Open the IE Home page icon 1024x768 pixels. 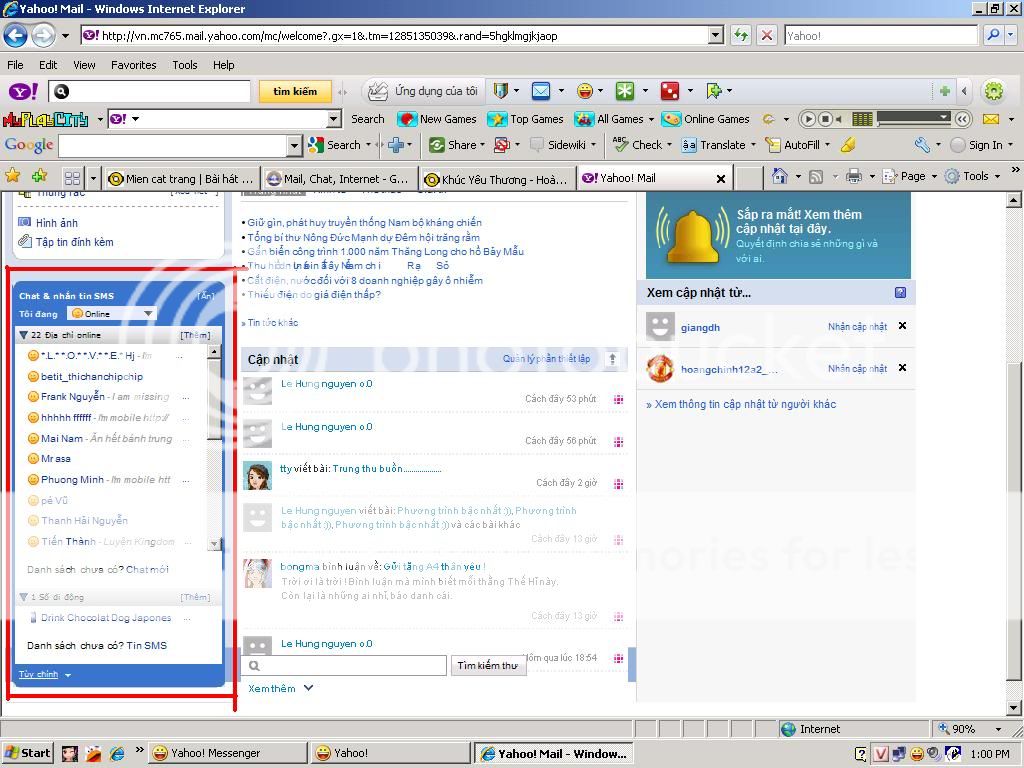click(x=780, y=177)
